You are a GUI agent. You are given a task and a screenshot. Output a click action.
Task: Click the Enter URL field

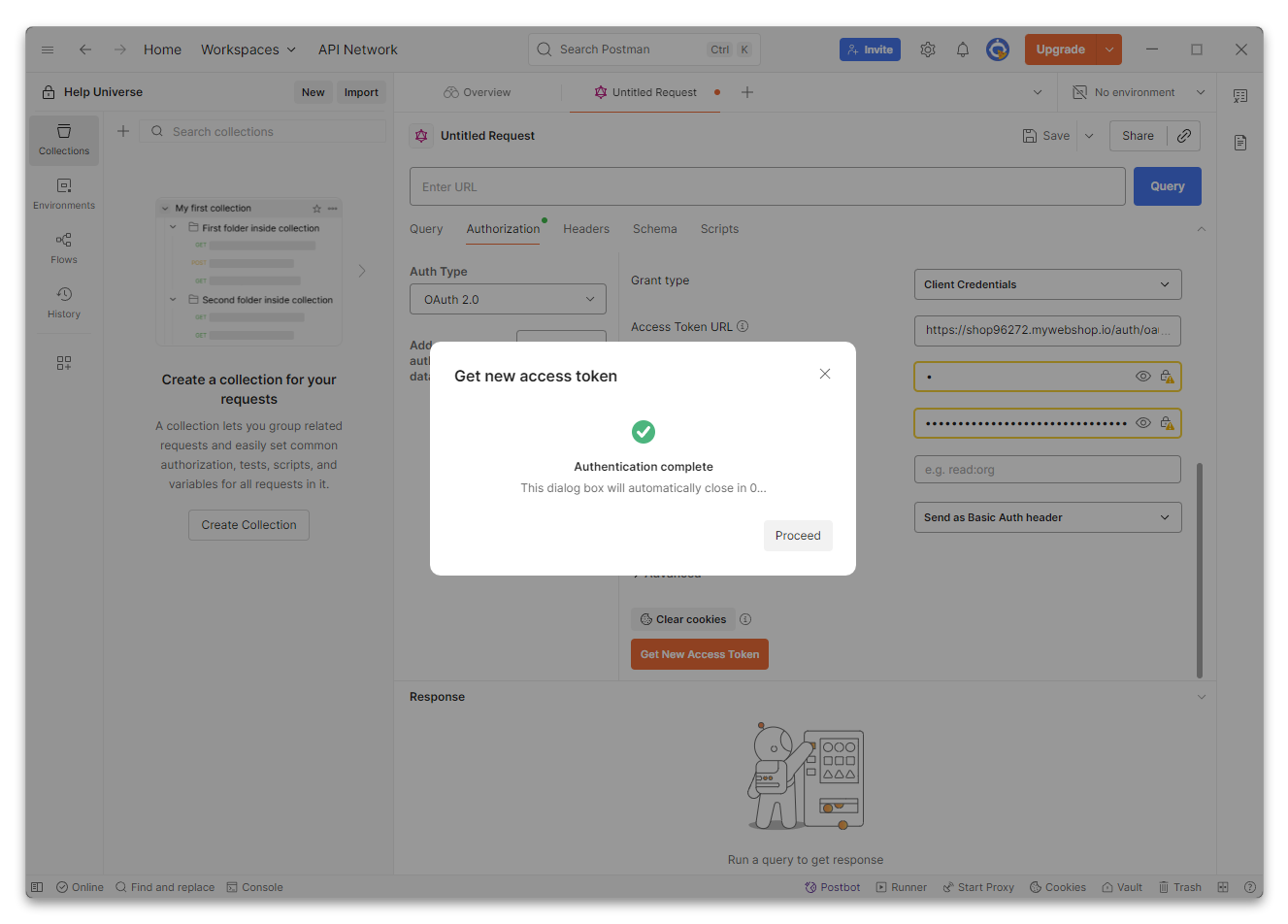(x=768, y=186)
